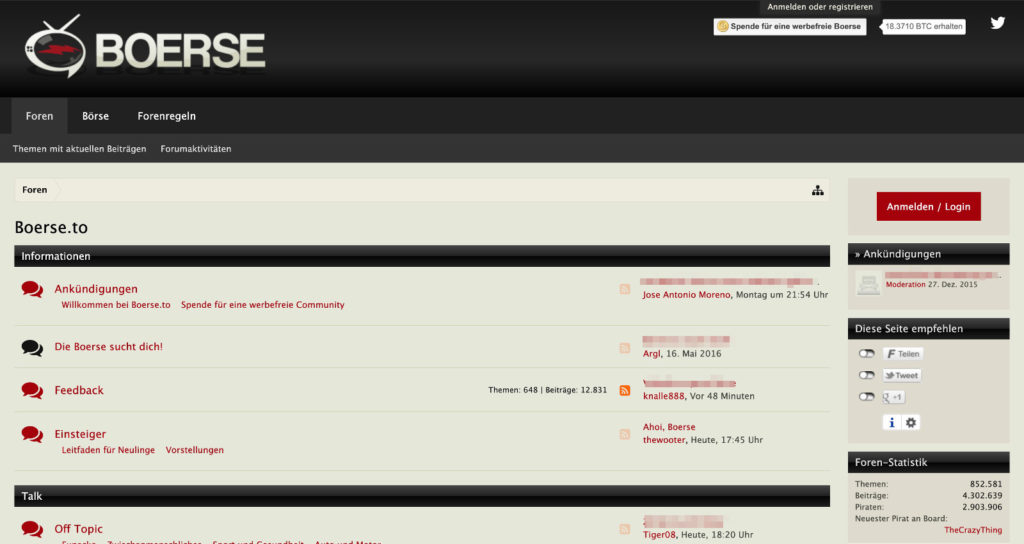Click the 18.3710 BTC erhalten badge

pos(923,27)
